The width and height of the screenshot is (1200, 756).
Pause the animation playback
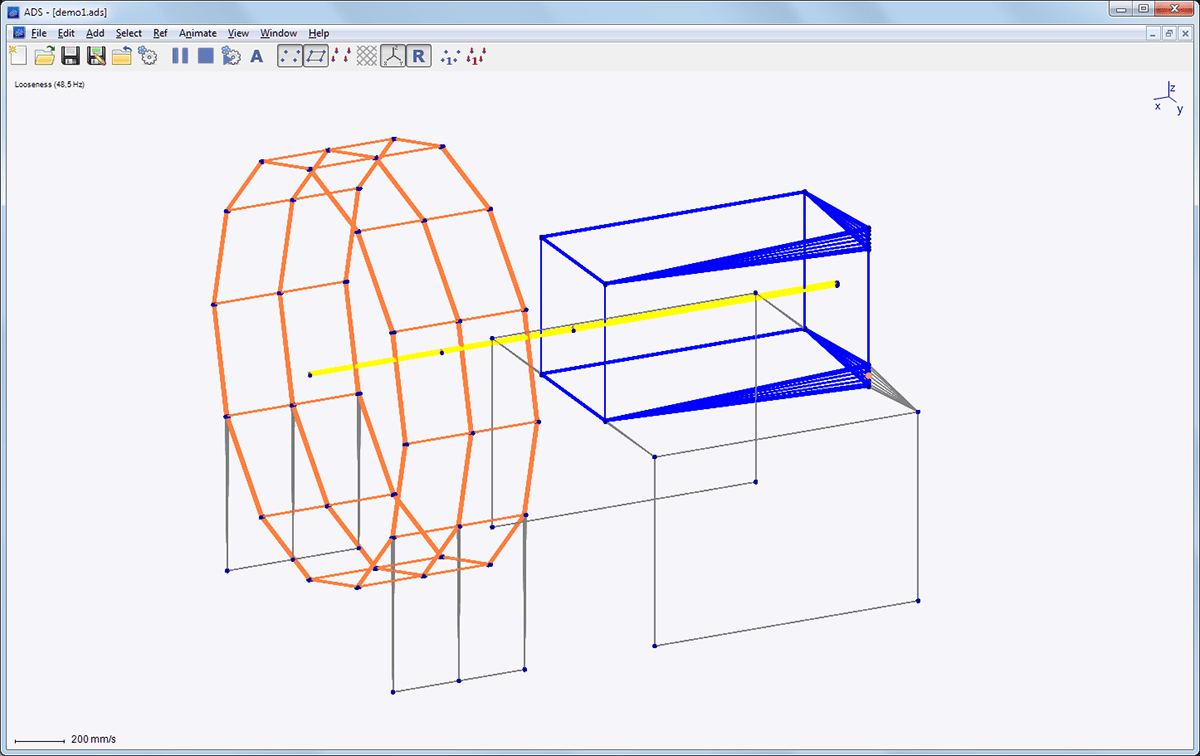pos(178,56)
